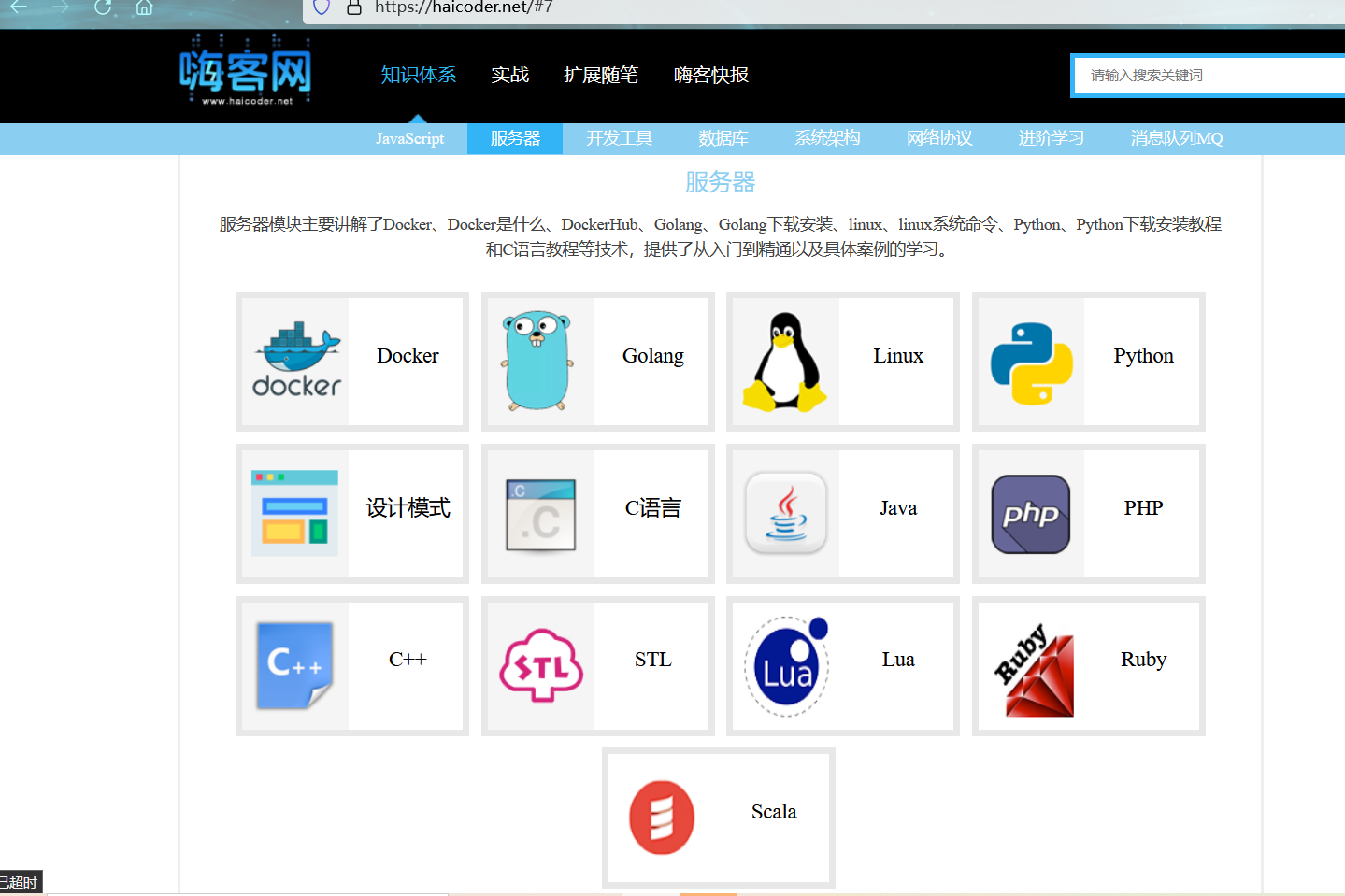1345x896 pixels.
Task: Open the Golang text link
Action: [x=653, y=356]
